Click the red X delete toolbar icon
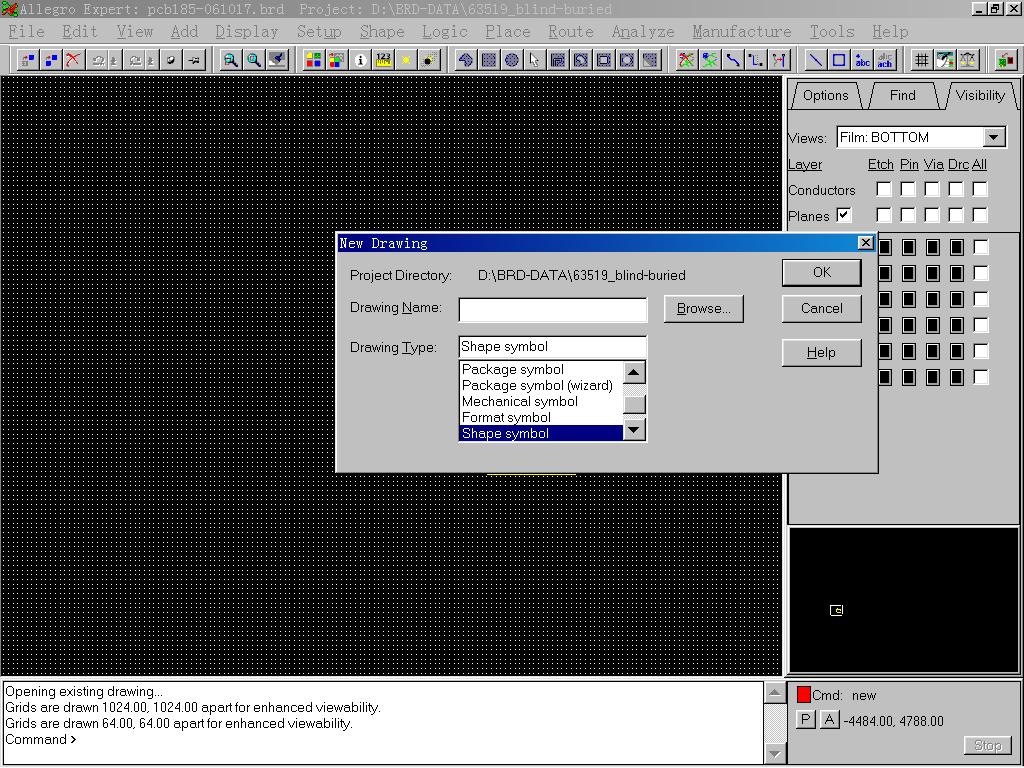1024x768 pixels. click(73, 60)
